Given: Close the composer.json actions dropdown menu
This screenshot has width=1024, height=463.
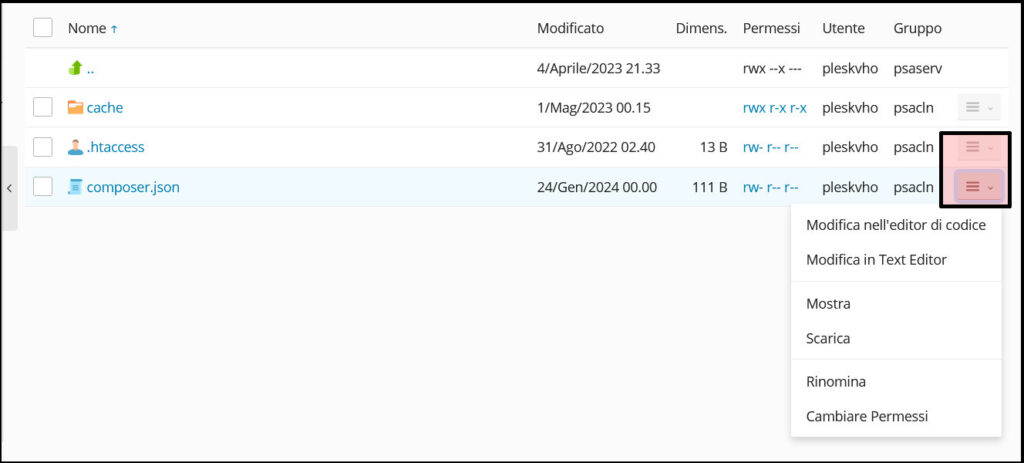Looking at the screenshot, I should coord(978,187).
